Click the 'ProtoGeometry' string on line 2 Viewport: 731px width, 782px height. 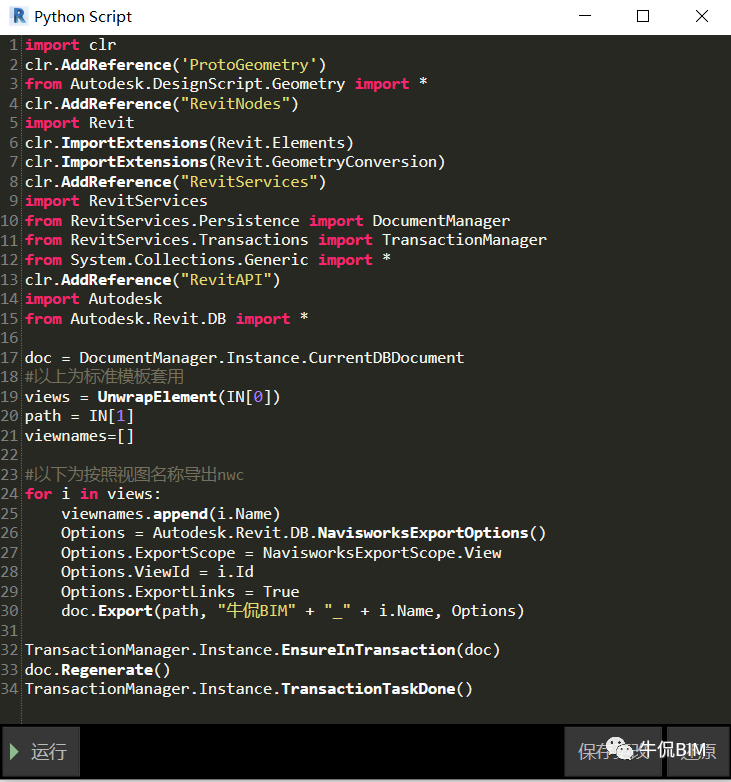pos(249,65)
